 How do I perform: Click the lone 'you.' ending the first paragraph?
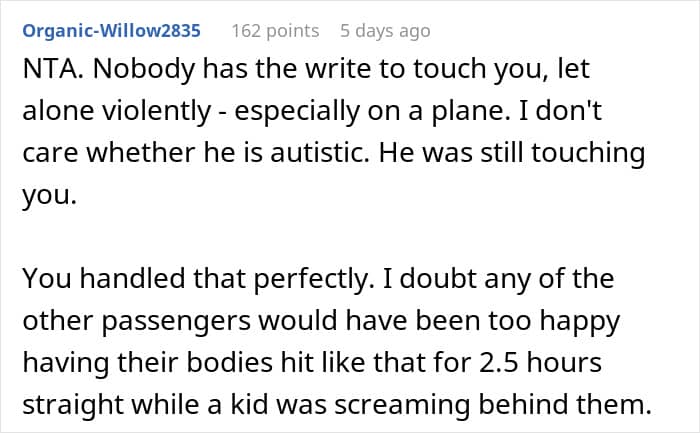pos(50,195)
